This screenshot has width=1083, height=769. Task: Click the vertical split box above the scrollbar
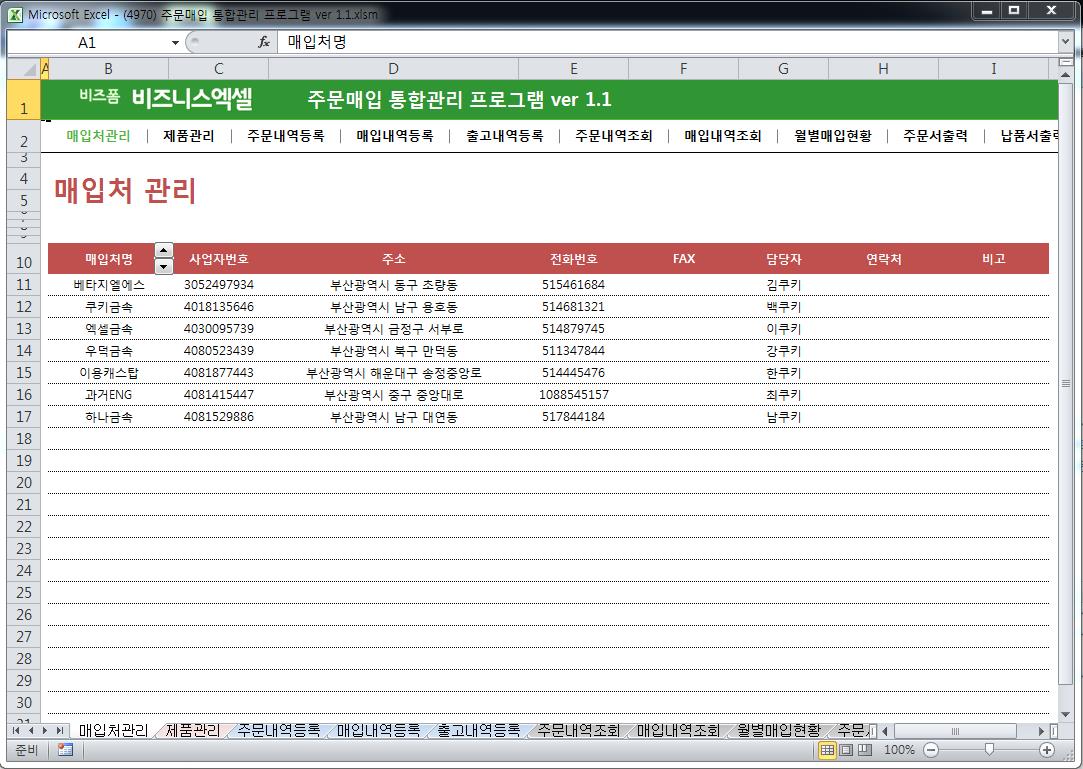(x=1066, y=61)
